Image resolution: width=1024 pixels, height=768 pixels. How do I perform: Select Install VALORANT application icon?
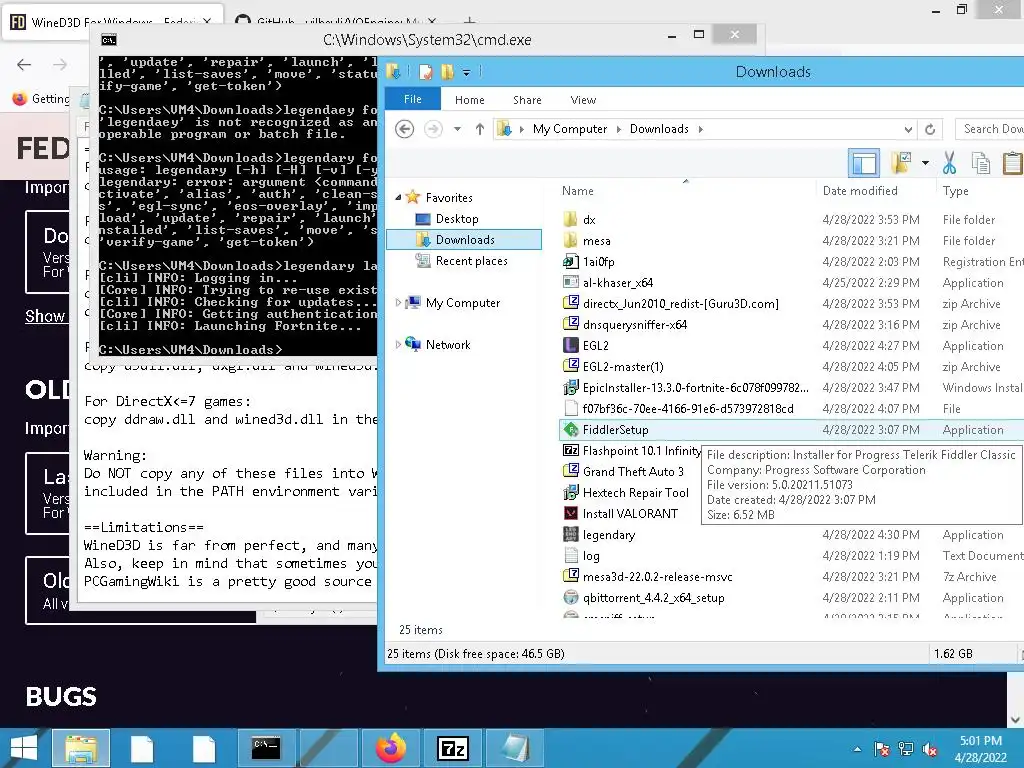point(571,513)
